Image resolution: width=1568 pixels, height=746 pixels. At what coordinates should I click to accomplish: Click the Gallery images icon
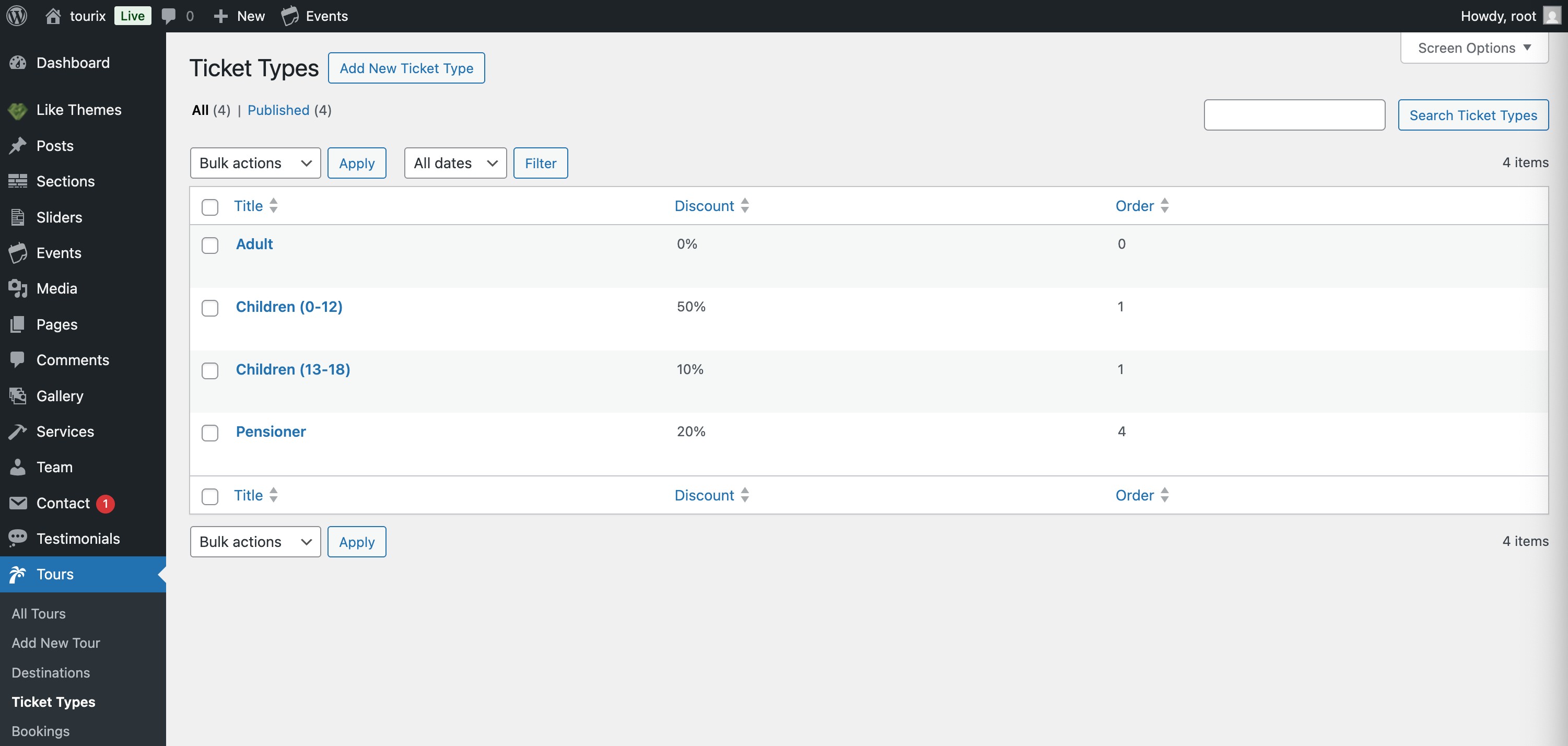click(18, 396)
